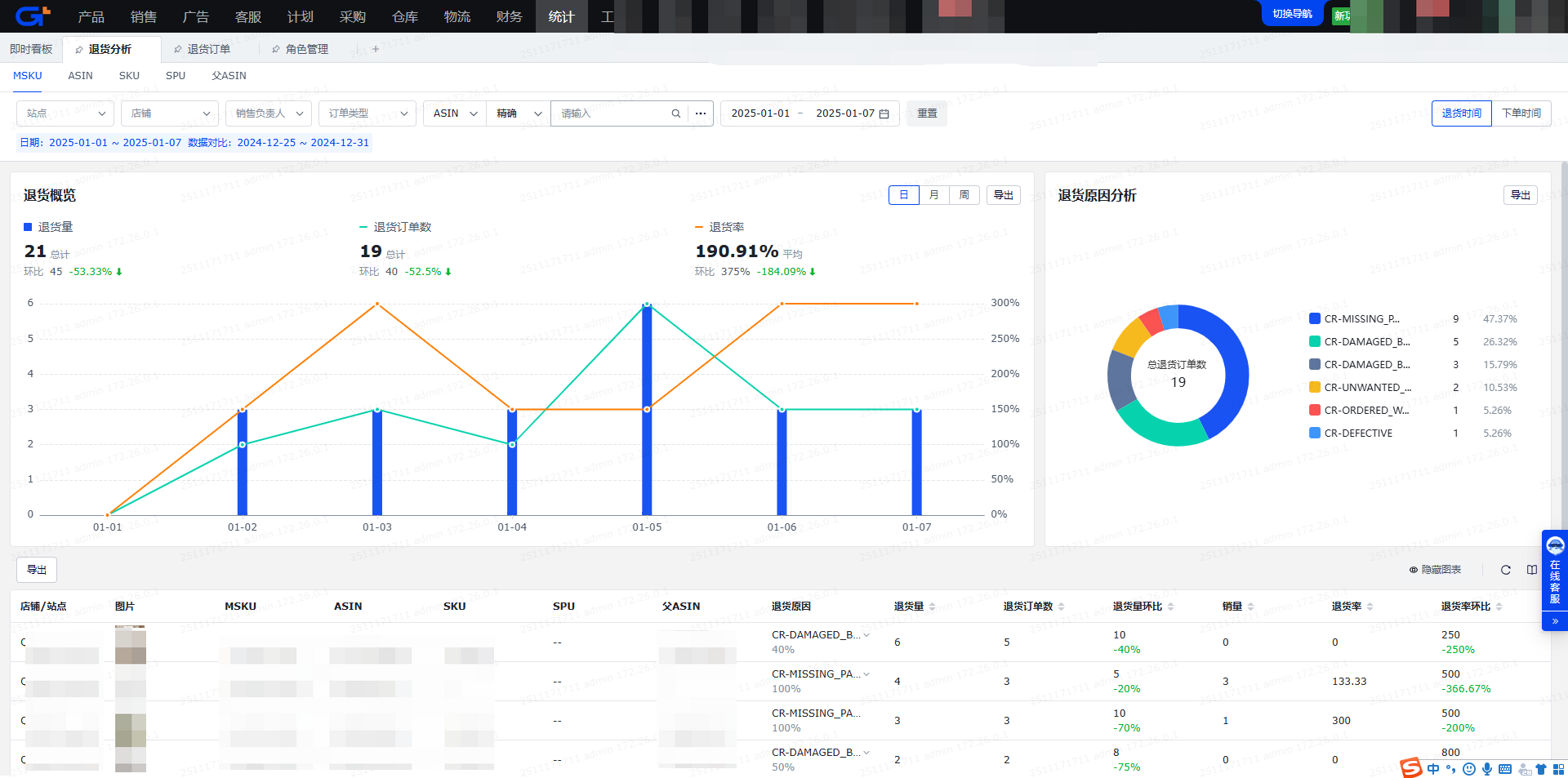Click the plus icon to add a new tab
Screen dimensions: 1568x778
click(x=376, y=49)
